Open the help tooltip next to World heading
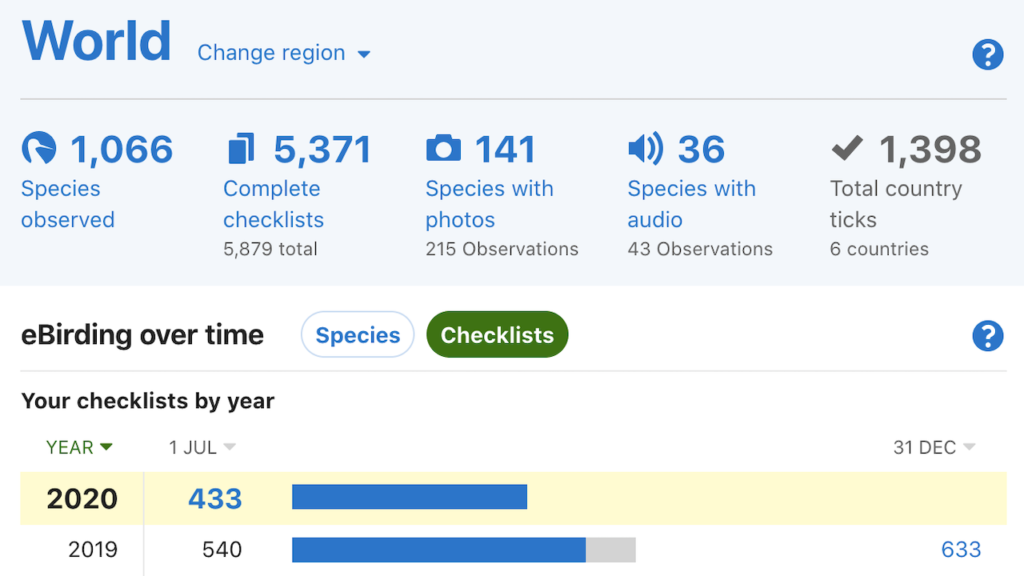The width and height of the screenshot is (1024, 576). coord(988,55)
